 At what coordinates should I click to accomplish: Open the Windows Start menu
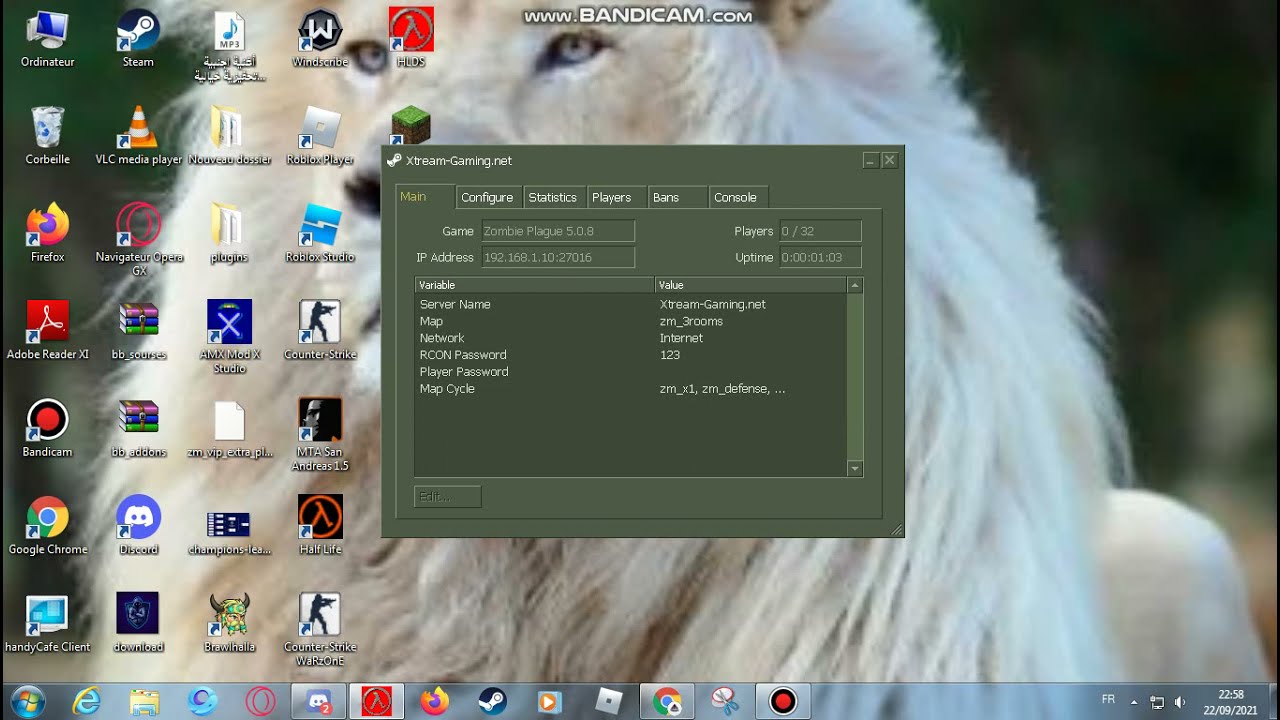tap(27, 701)
